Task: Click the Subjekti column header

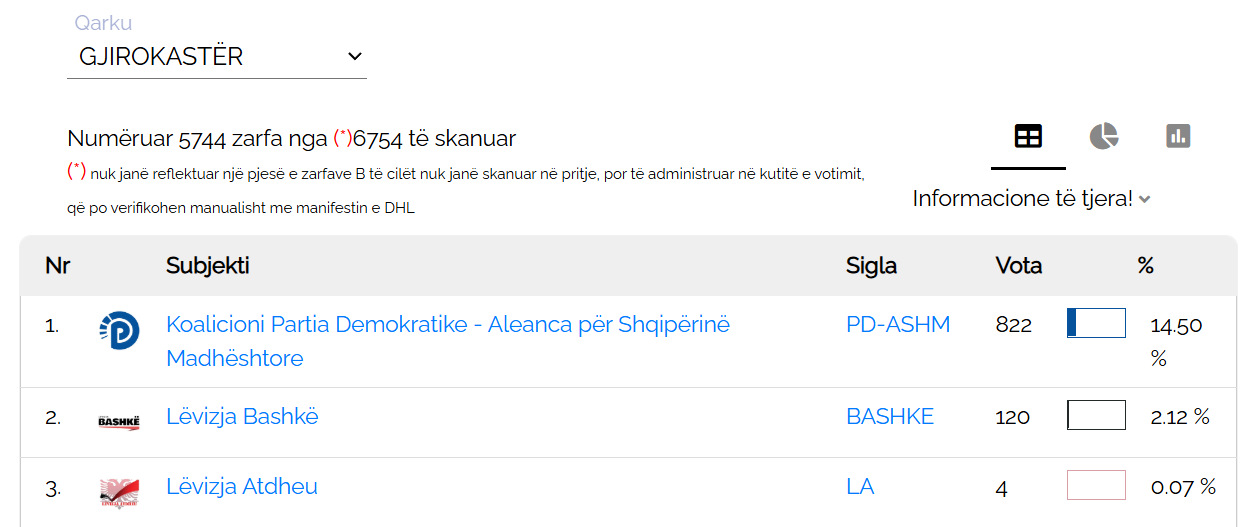Action: coord(208,266)
